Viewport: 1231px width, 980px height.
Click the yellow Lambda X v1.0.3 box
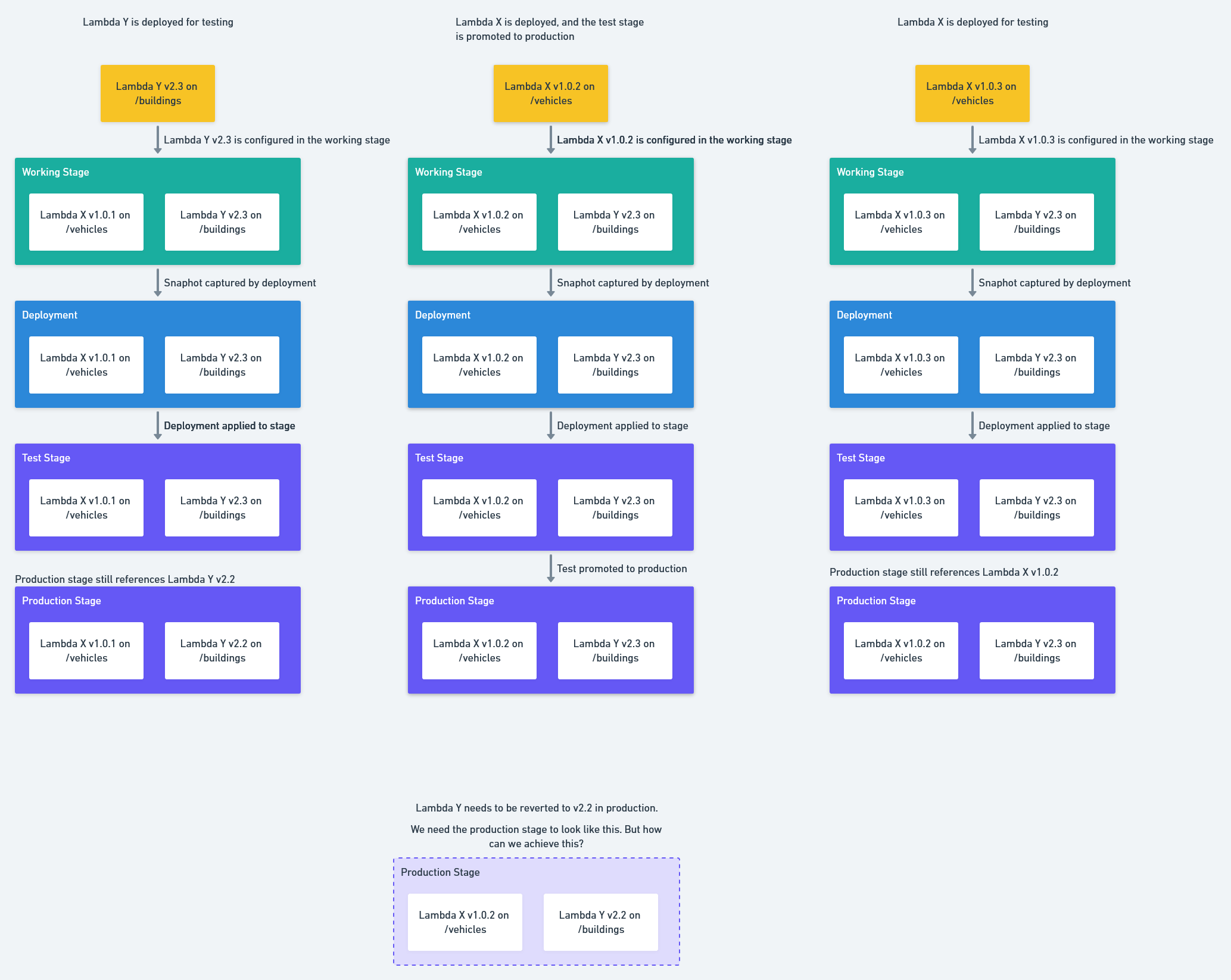[972, 93]
